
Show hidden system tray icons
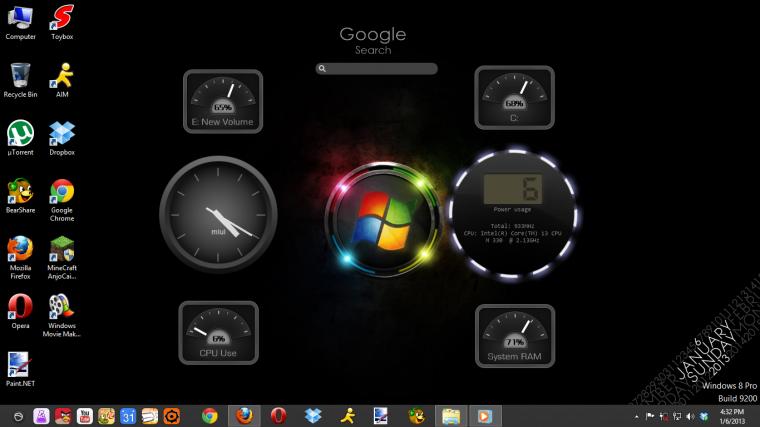tap(636, 417)
